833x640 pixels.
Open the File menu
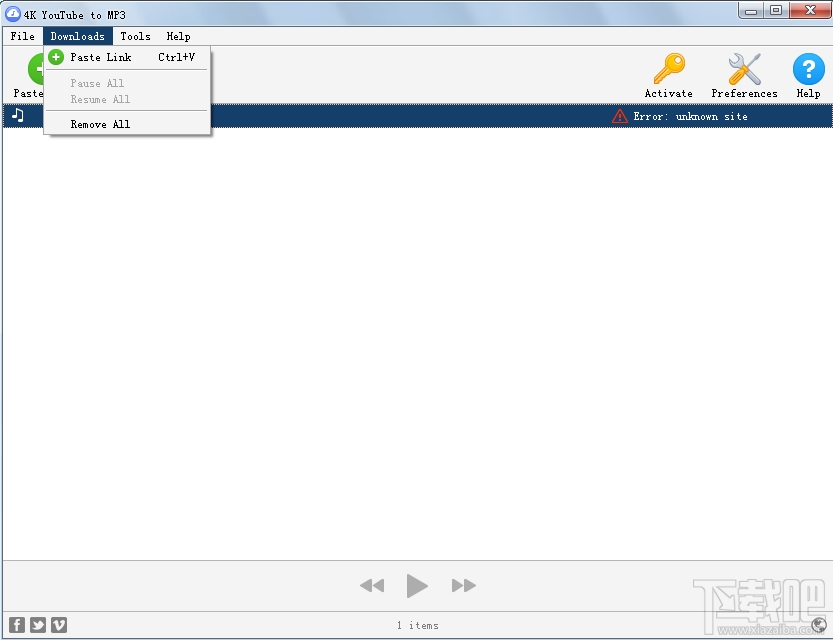[21, 36]
